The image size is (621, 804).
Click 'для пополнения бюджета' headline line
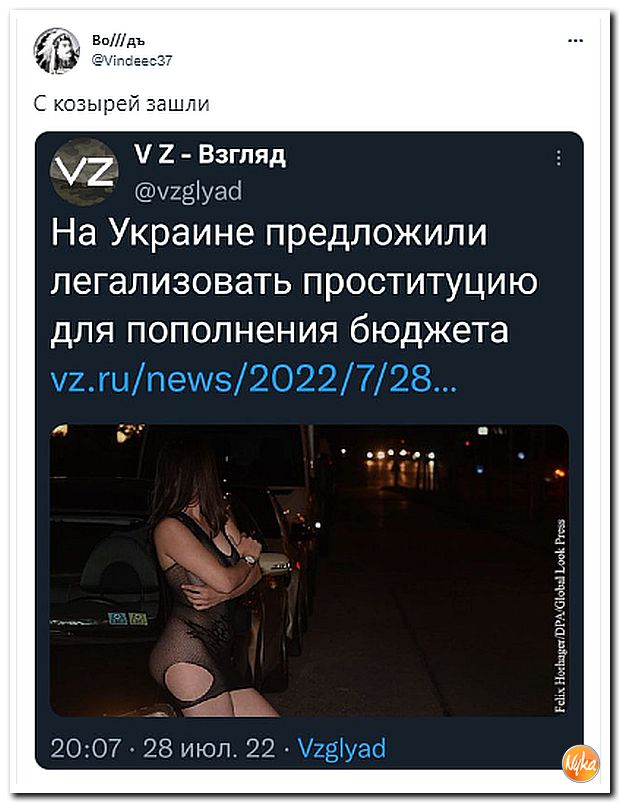click(x=279, y=330)
